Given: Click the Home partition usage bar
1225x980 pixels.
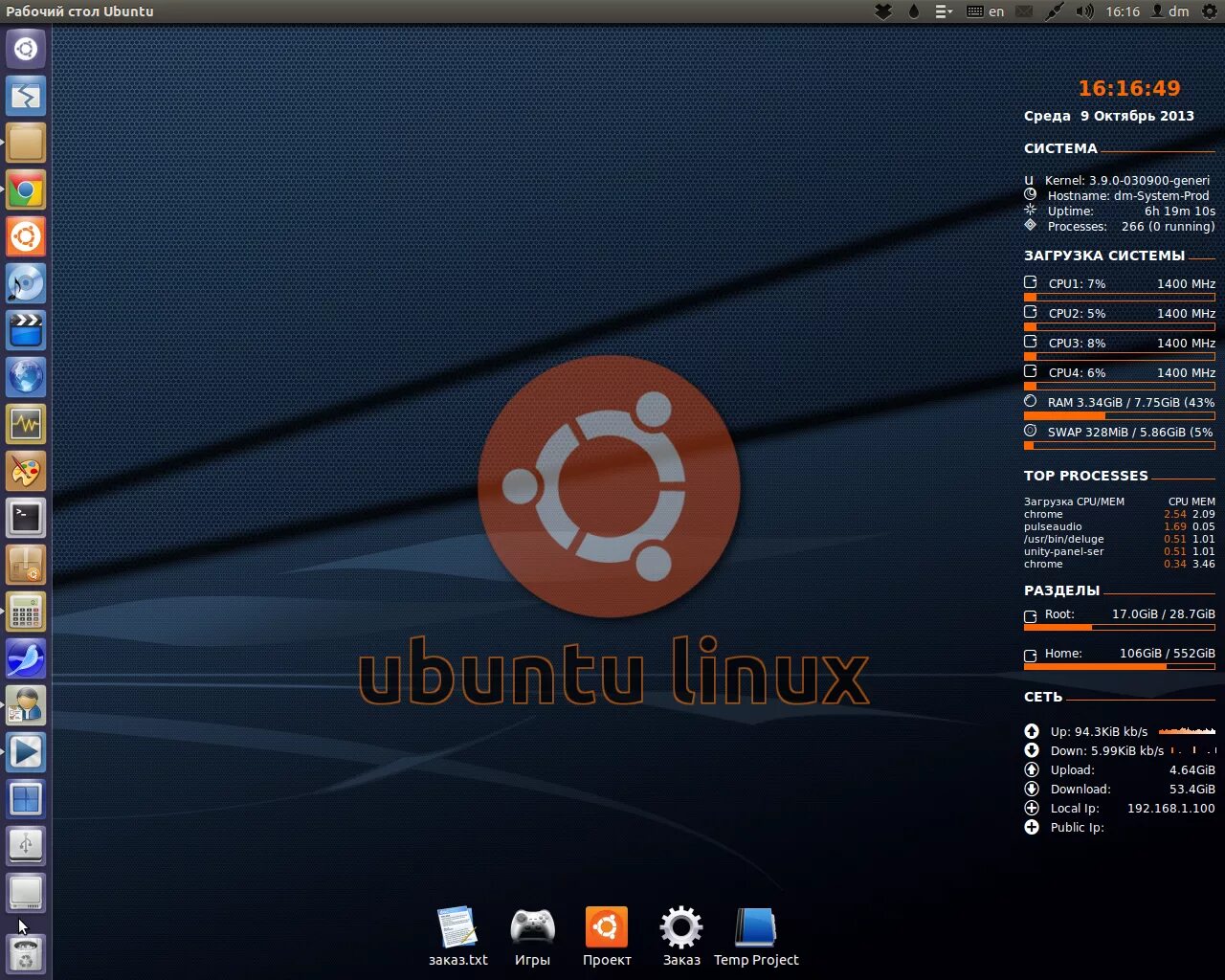Looking at the screenshot, I should pos(1120,666).
